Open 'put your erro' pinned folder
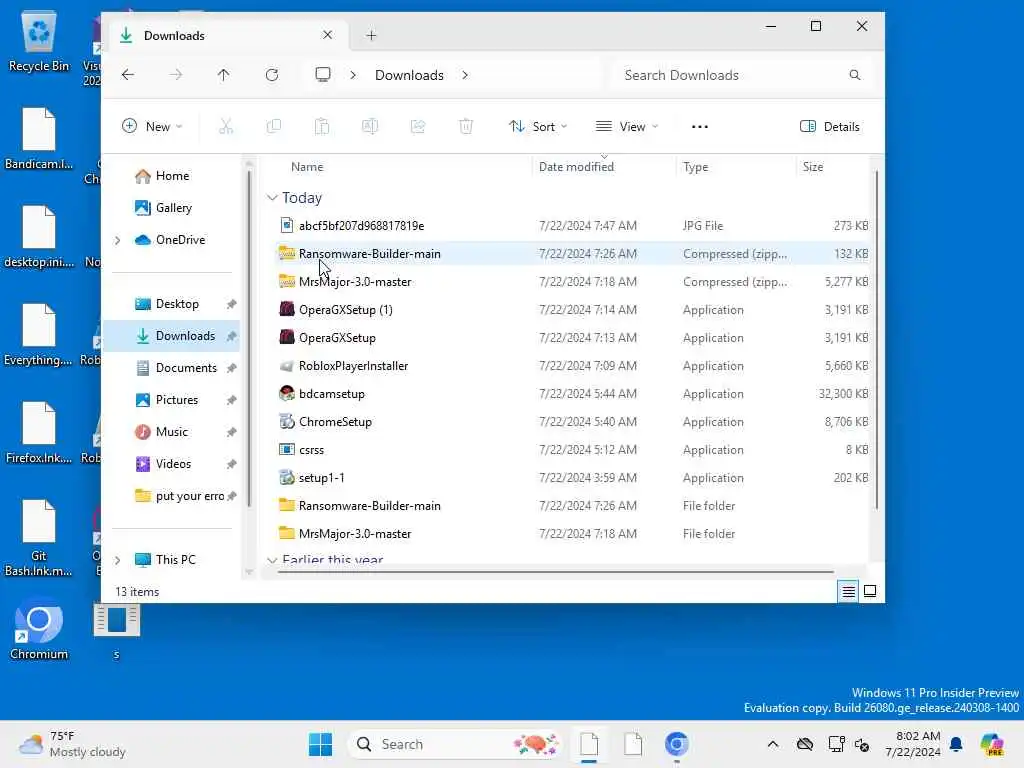This screenshot has height=768, width=1024. 189,496
